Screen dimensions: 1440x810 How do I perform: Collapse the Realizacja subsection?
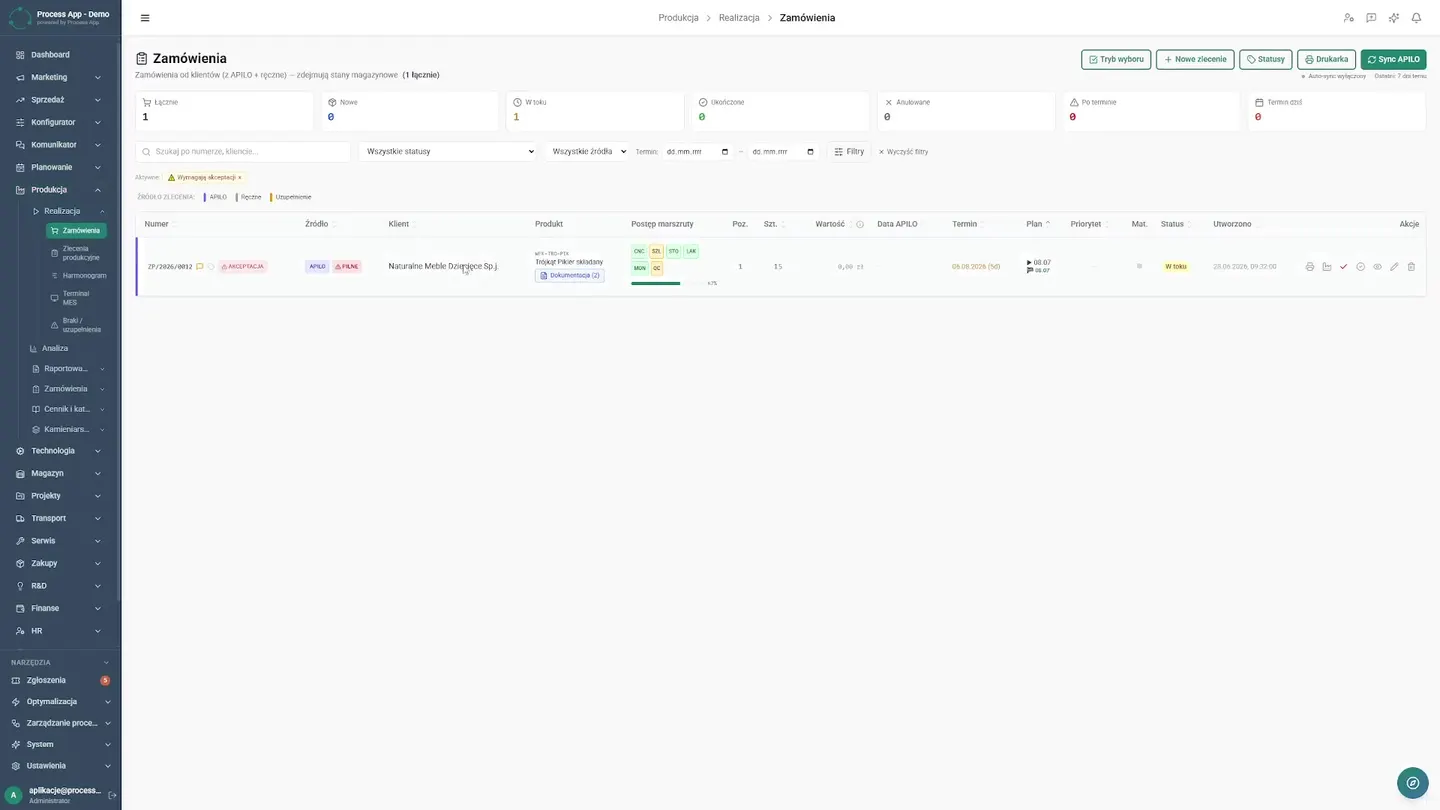[x=68, y=211]
